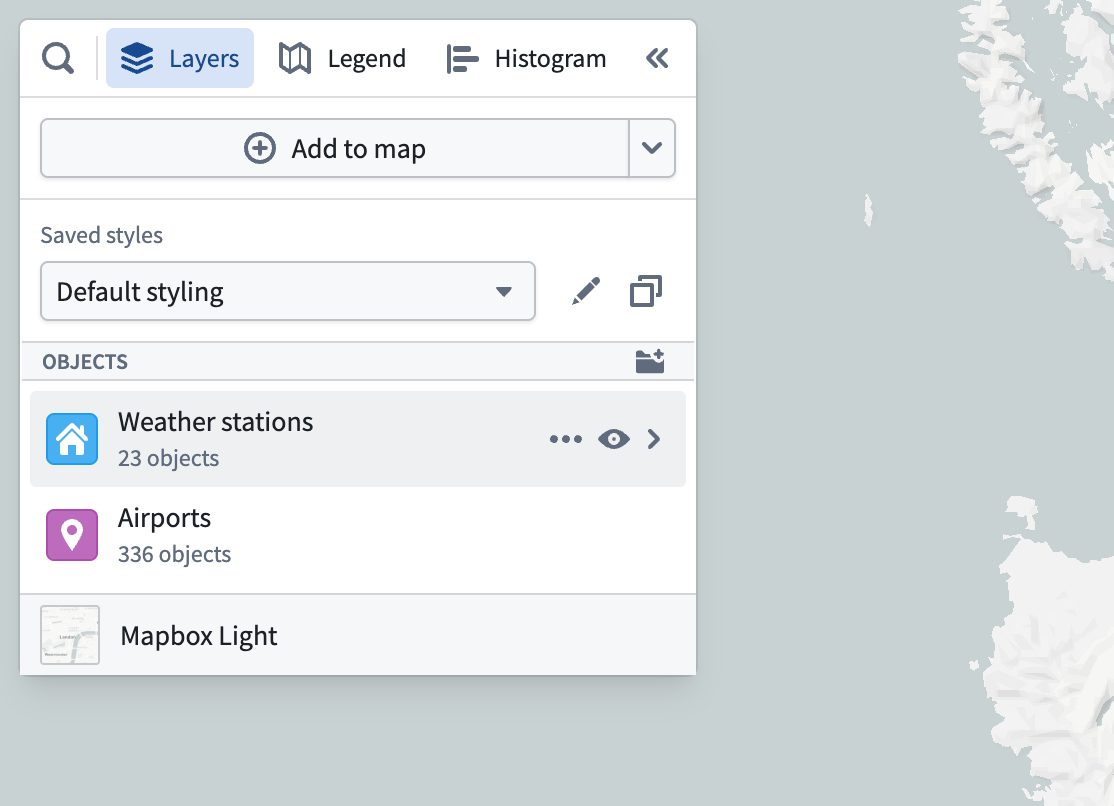
Task: Collapse the panel with double chevron
Action: 657,58
